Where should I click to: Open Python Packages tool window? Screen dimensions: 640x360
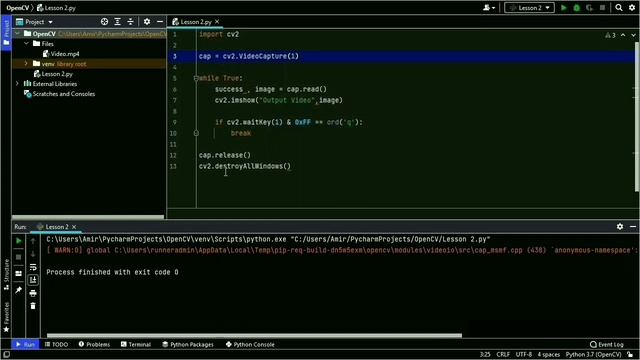pos(188,344)
